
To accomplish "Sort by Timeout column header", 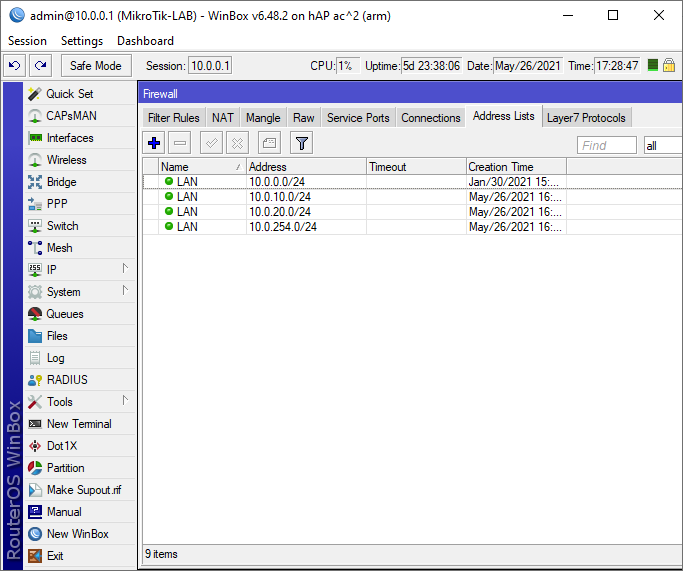I will (416, 167).
